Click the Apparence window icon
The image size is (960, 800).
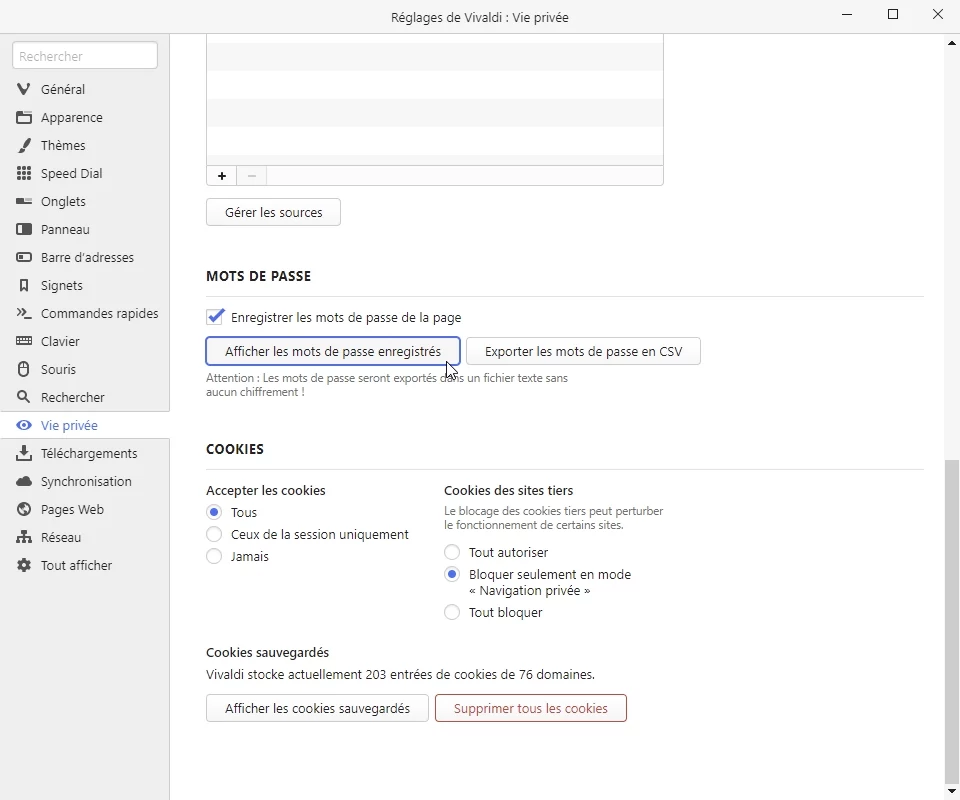coord(24,118)
